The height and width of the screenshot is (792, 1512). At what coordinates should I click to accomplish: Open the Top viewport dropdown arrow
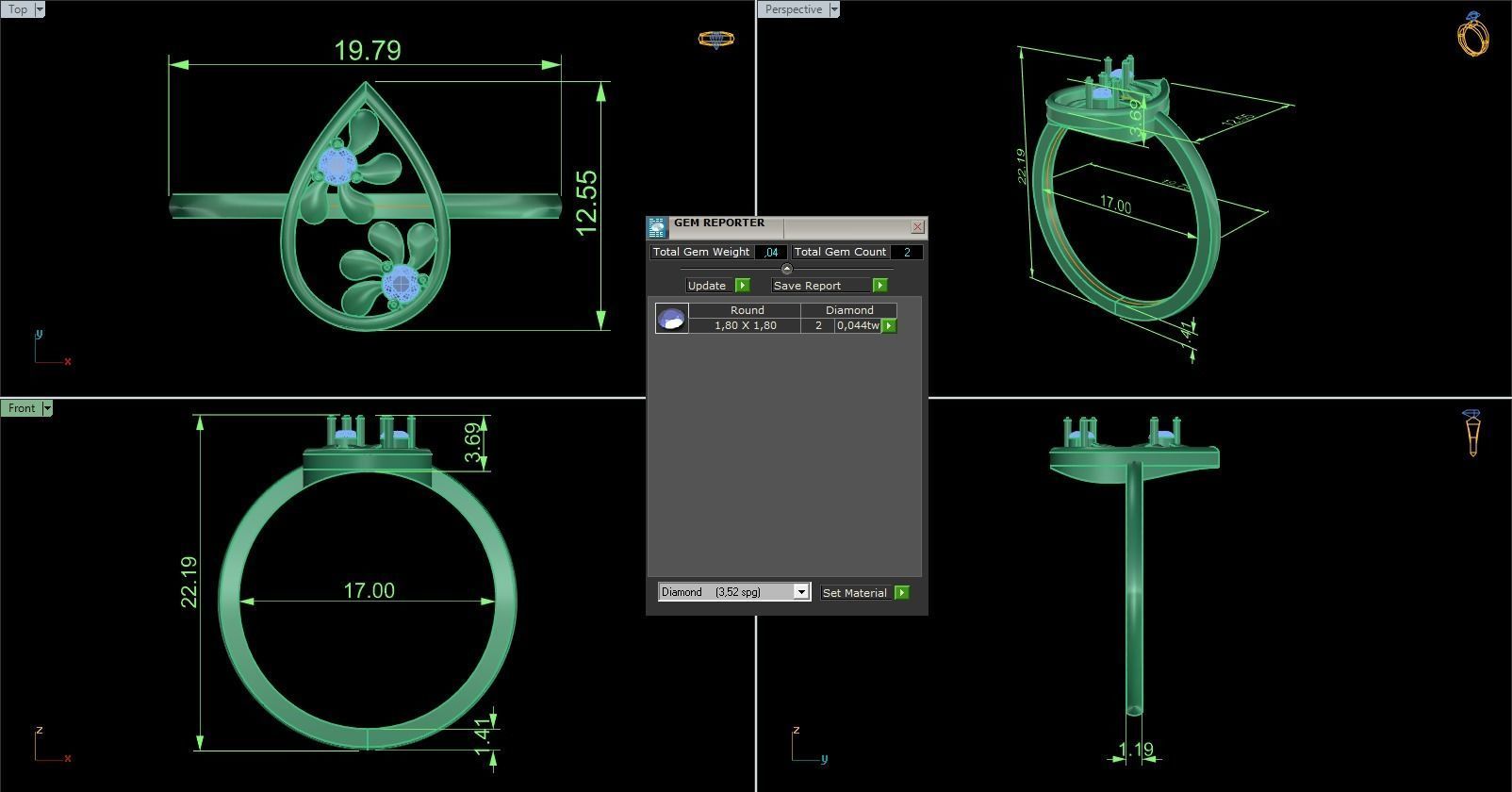tap(40, 9)
